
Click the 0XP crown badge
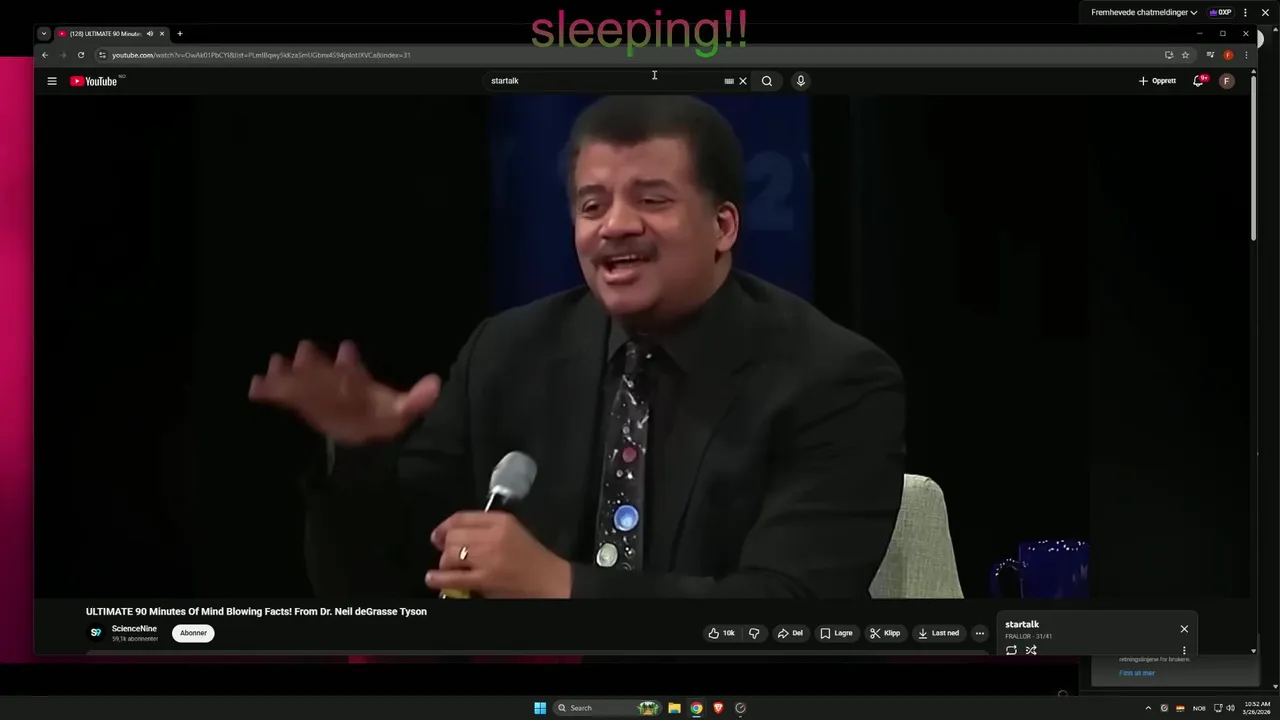[1220, 13]
